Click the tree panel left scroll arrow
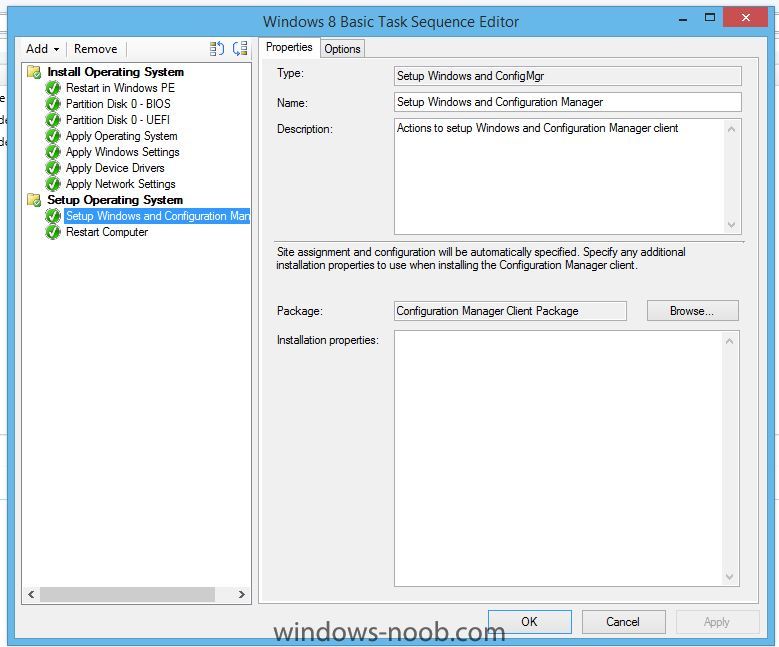This screenshot has height=647, width=779. pos(31,594)
